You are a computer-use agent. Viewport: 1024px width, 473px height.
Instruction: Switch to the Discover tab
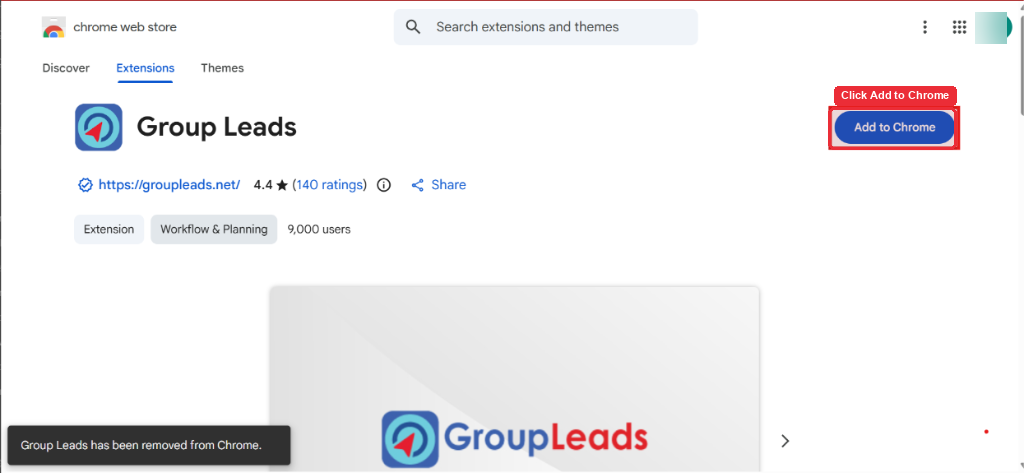[x=66, y=68]
